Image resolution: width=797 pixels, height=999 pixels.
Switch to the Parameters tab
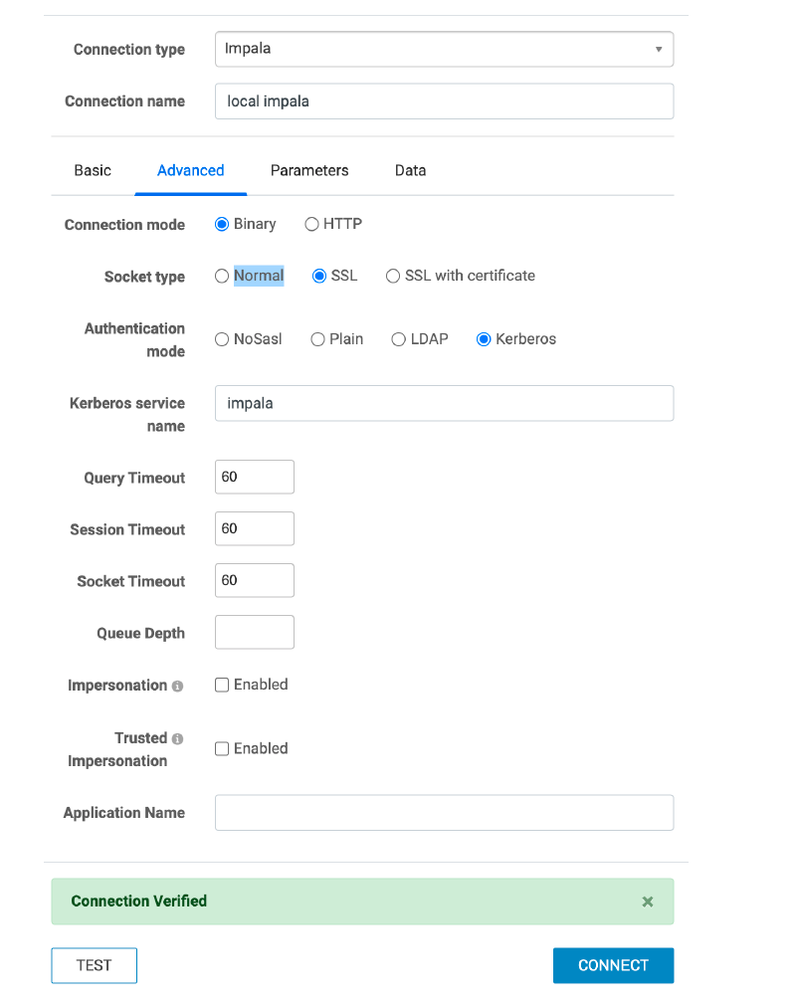(309, 170)
